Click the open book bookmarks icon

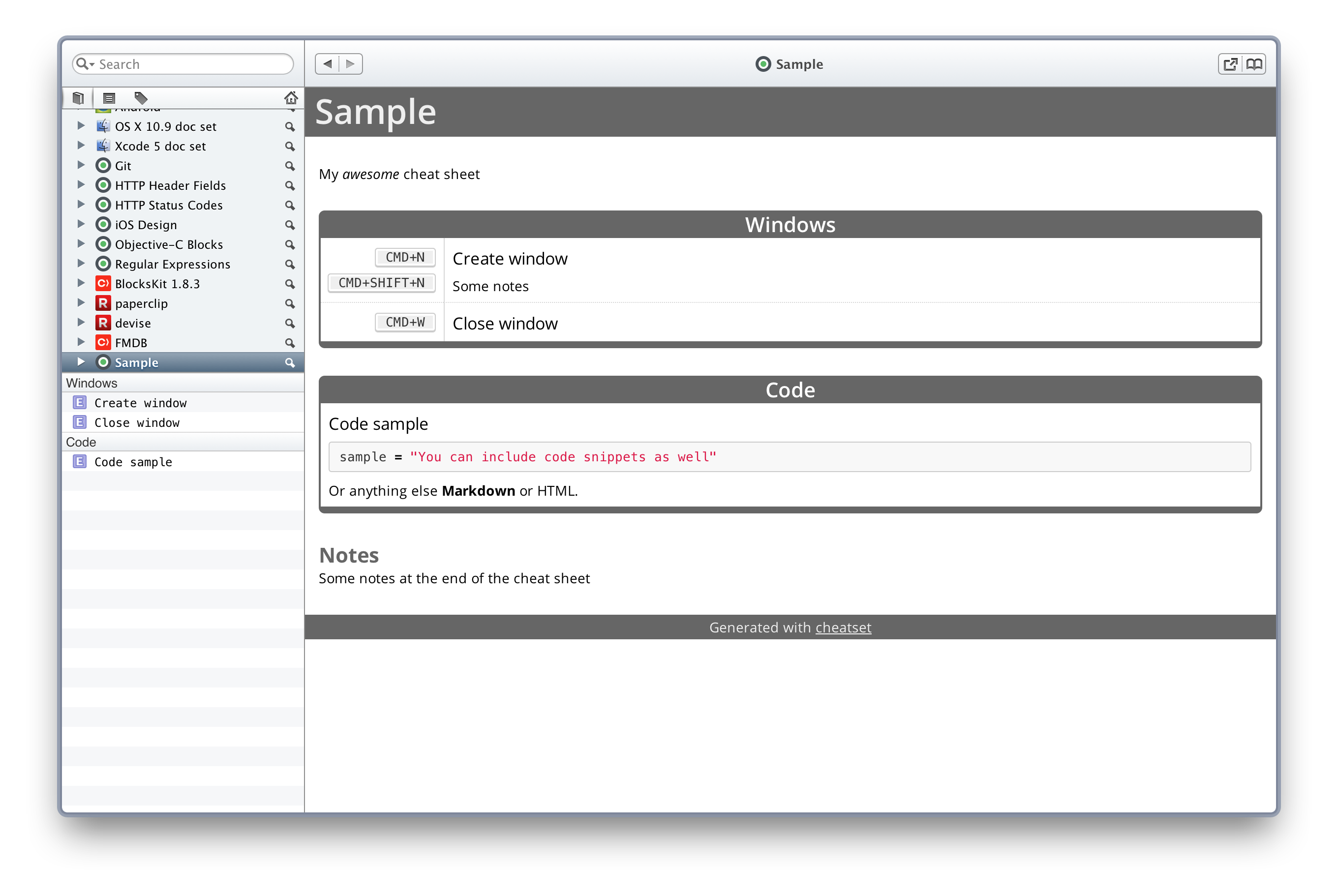[1254, 64]
